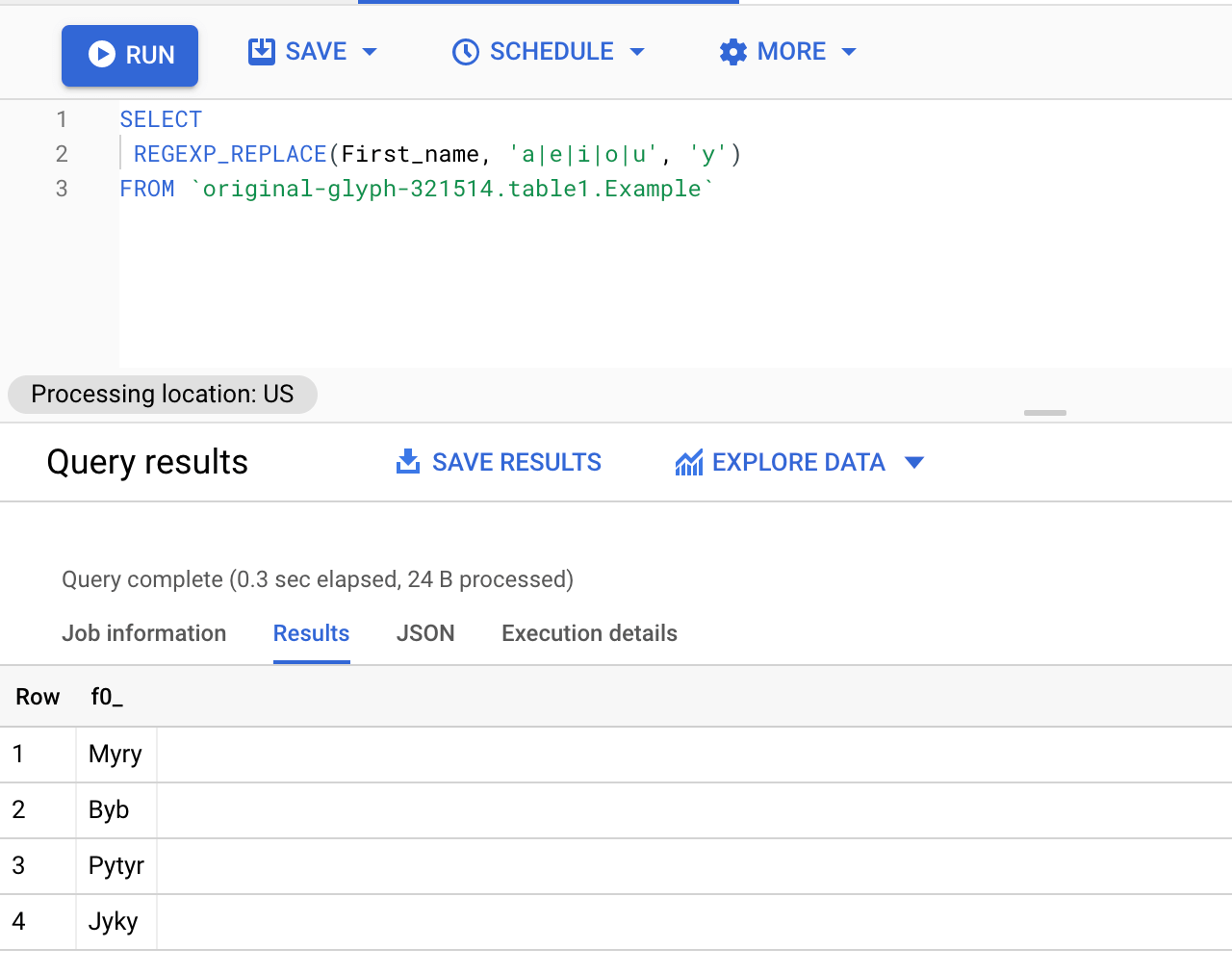The width and height of the screenshot is (1232, 974).
Task: Open the Execution details tab
Action: pyautogui.click(x=589, y=633)
